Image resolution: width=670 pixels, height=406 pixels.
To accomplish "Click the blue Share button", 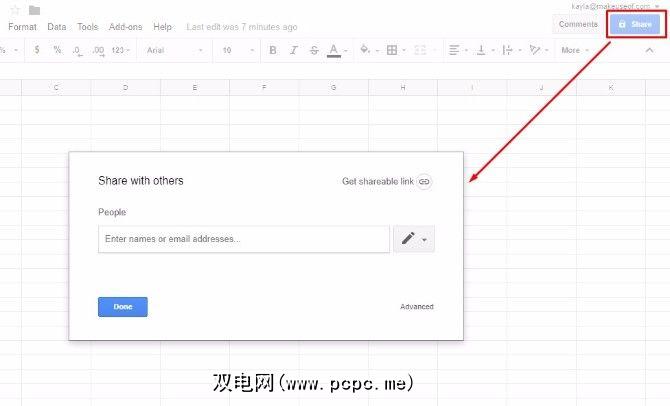I will pos(635,24).
